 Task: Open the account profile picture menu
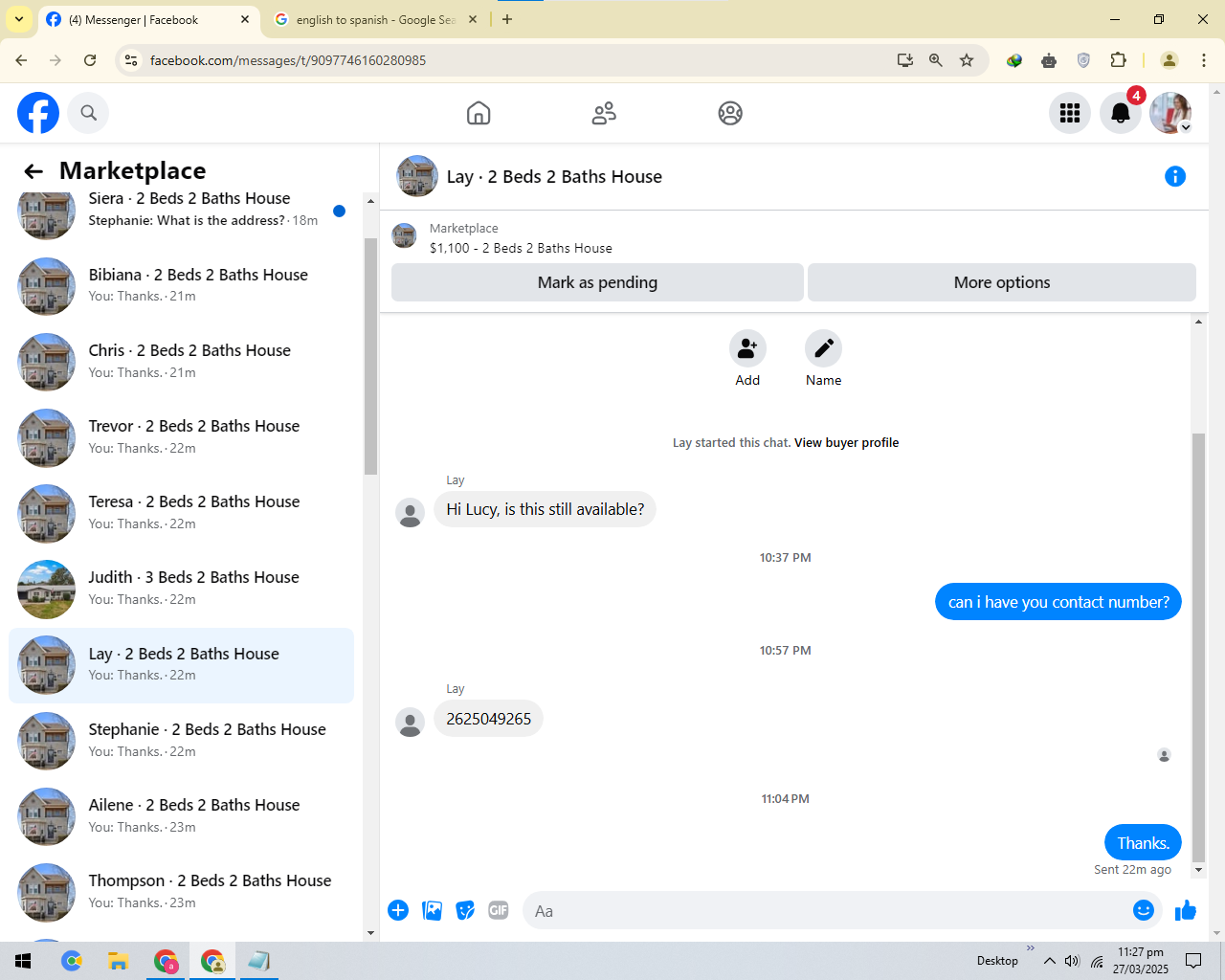click(1170, 113)
